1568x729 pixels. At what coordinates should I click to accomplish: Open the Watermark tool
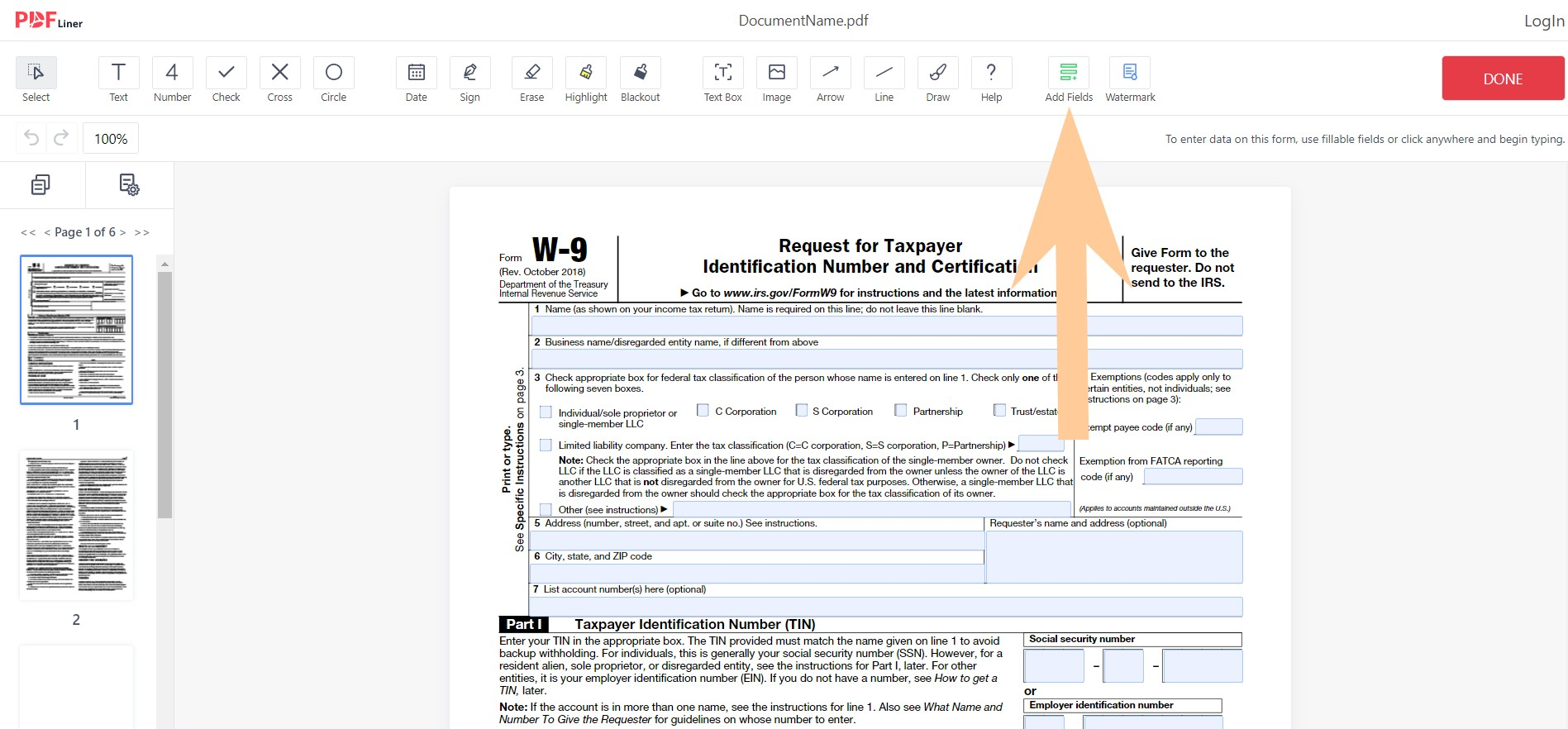(x=1131, y=80)
